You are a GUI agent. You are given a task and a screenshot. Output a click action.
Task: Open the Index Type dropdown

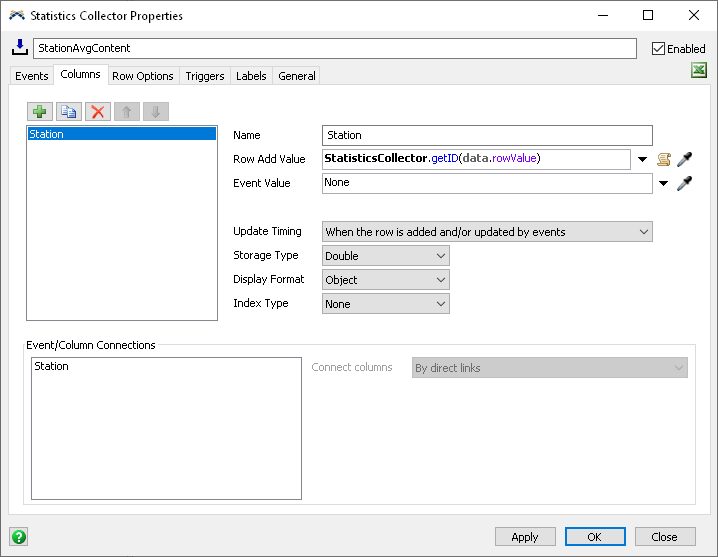click(x=385, y=304)
